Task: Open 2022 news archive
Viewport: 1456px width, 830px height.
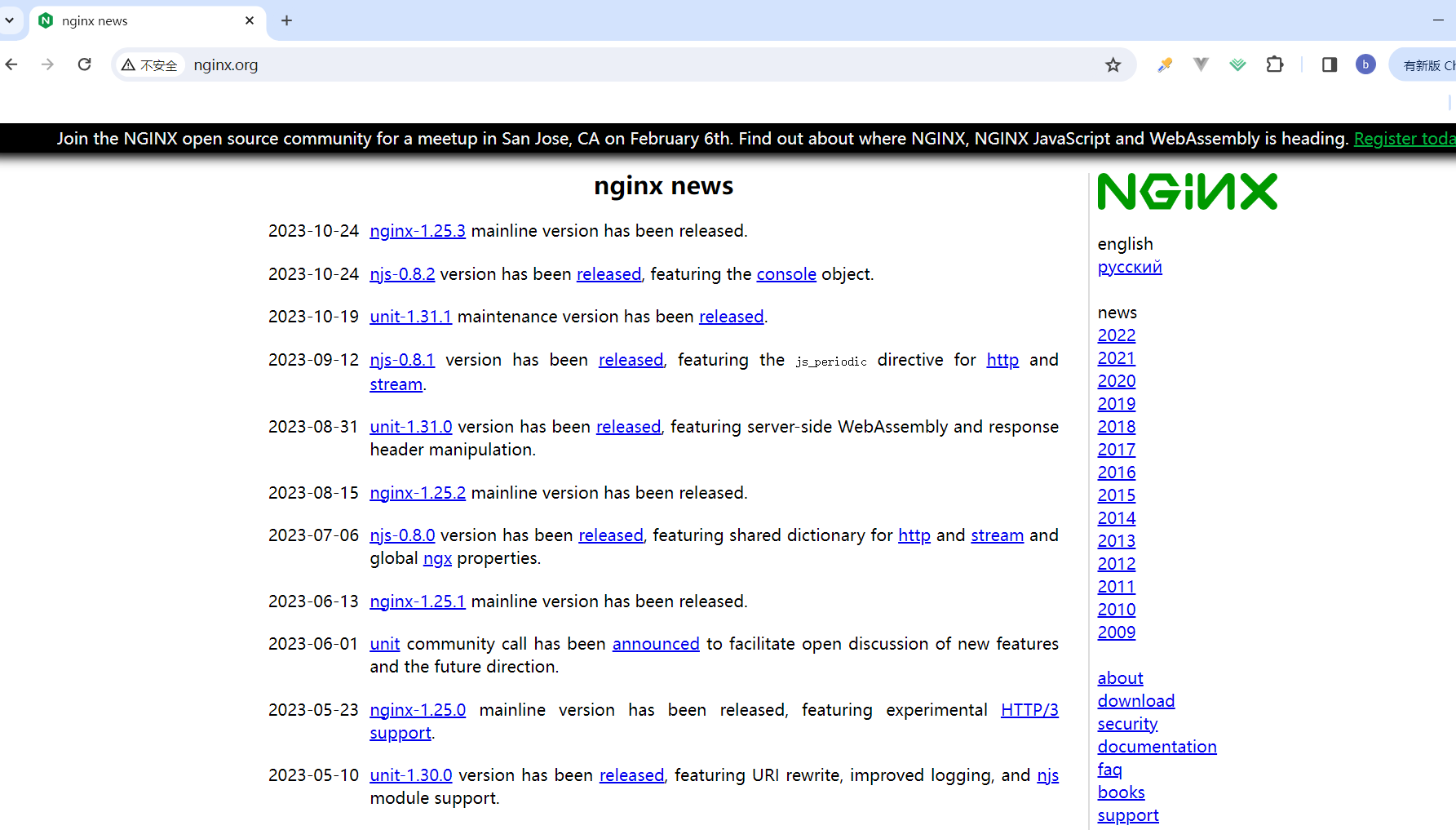Action: click(1117, 335)
